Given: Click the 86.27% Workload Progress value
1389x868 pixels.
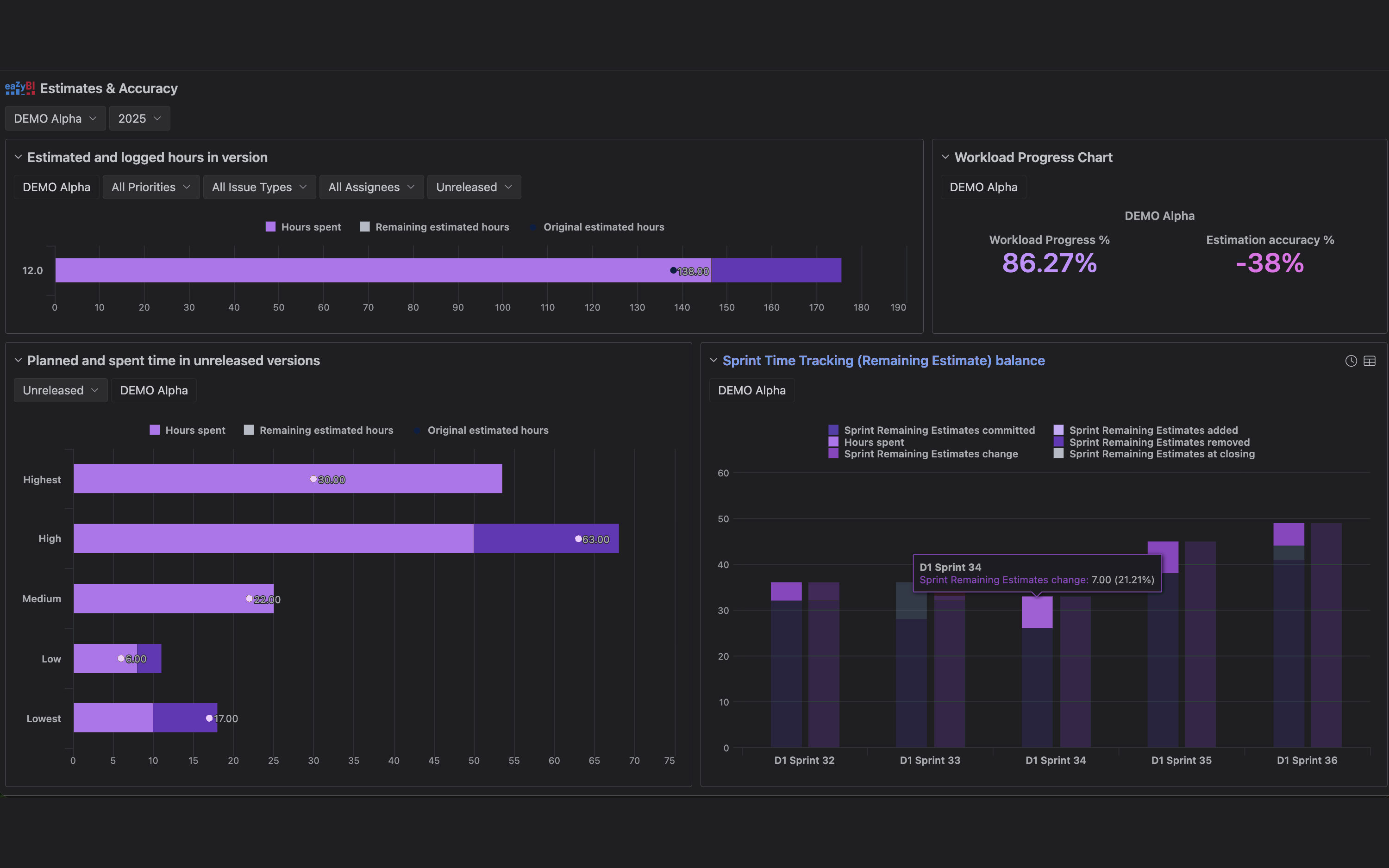Looking at the screenshot, I should (1049, 263).
